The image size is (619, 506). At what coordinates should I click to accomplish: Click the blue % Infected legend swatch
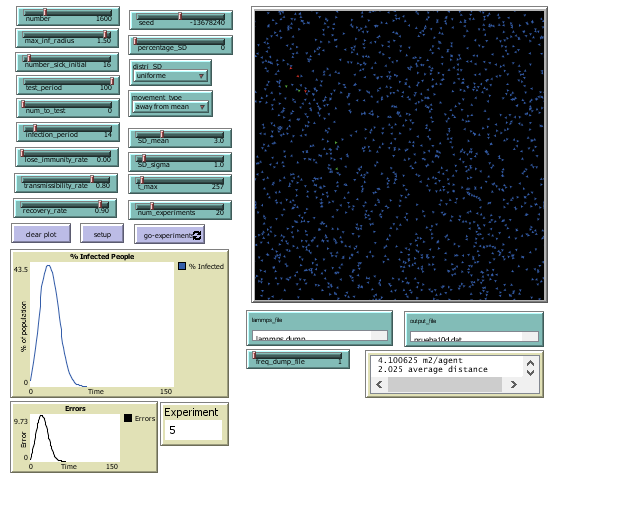[181, 266]
